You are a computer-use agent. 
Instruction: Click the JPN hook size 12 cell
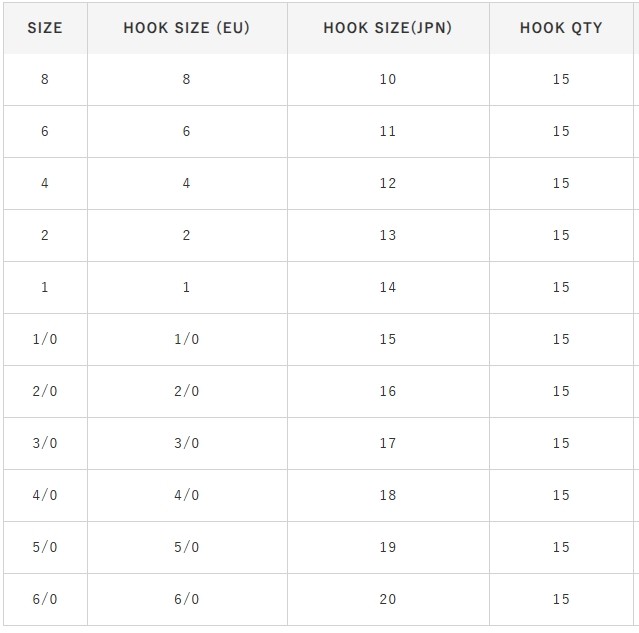tap(388, 183)
